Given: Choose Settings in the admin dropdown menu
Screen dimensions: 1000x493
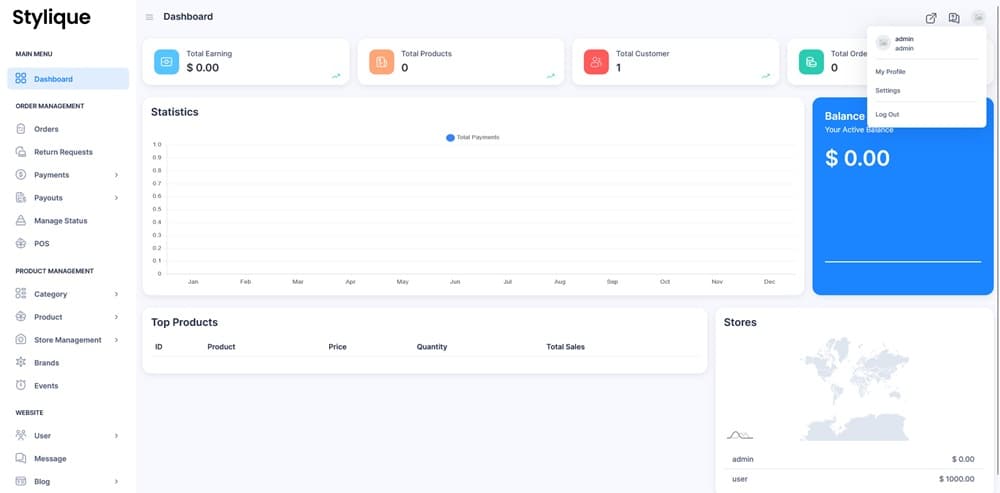Looking at the screenshot, I should [888, 91].
